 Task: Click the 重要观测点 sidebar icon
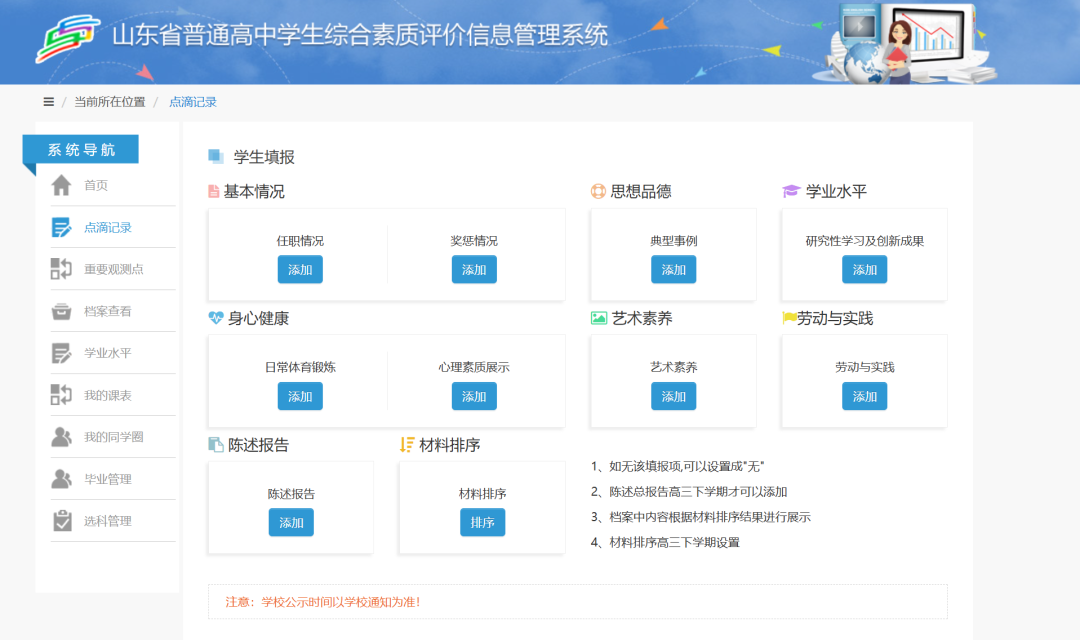(x=62, y=269)
